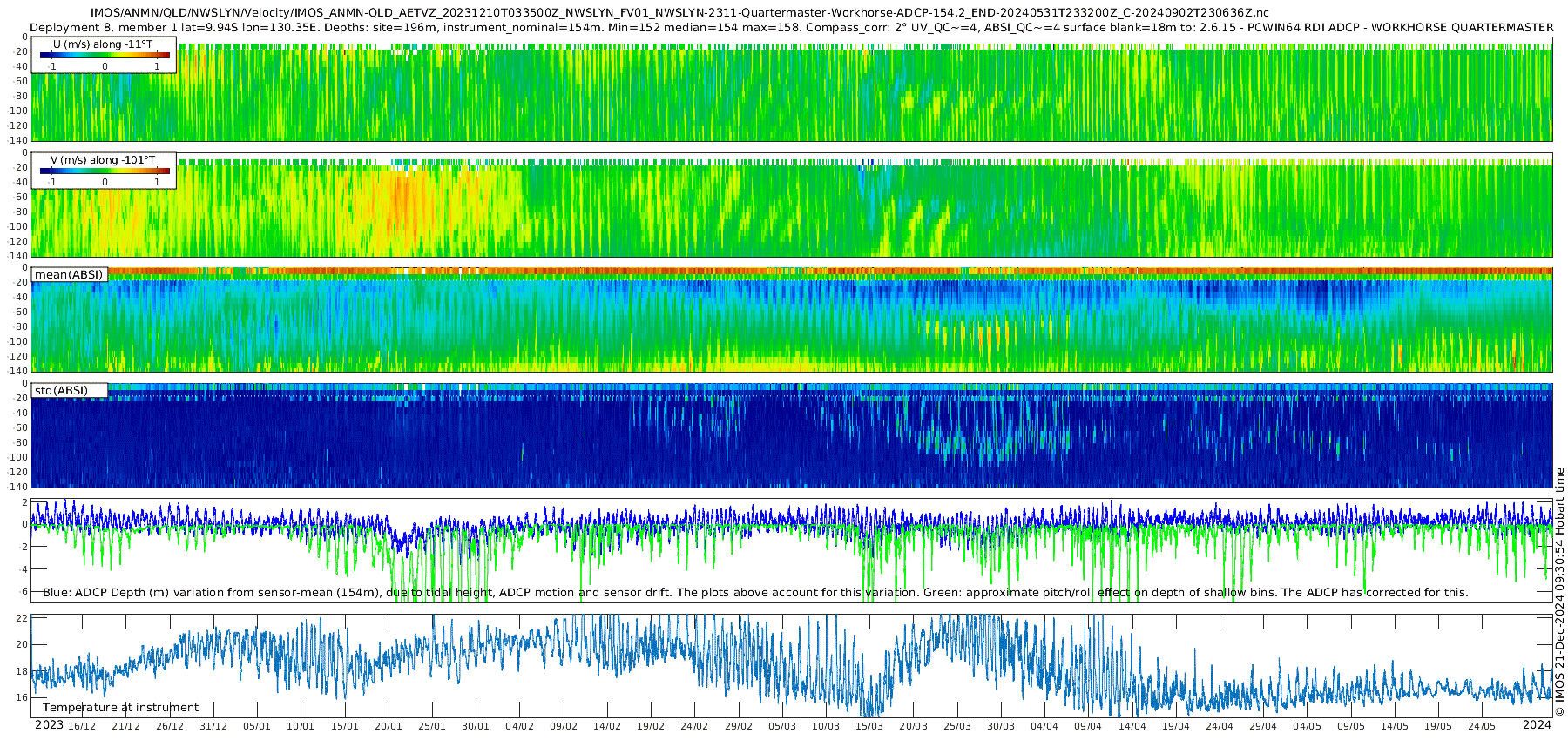Click the mean ABSI heatmap panel

click(792, 320)
